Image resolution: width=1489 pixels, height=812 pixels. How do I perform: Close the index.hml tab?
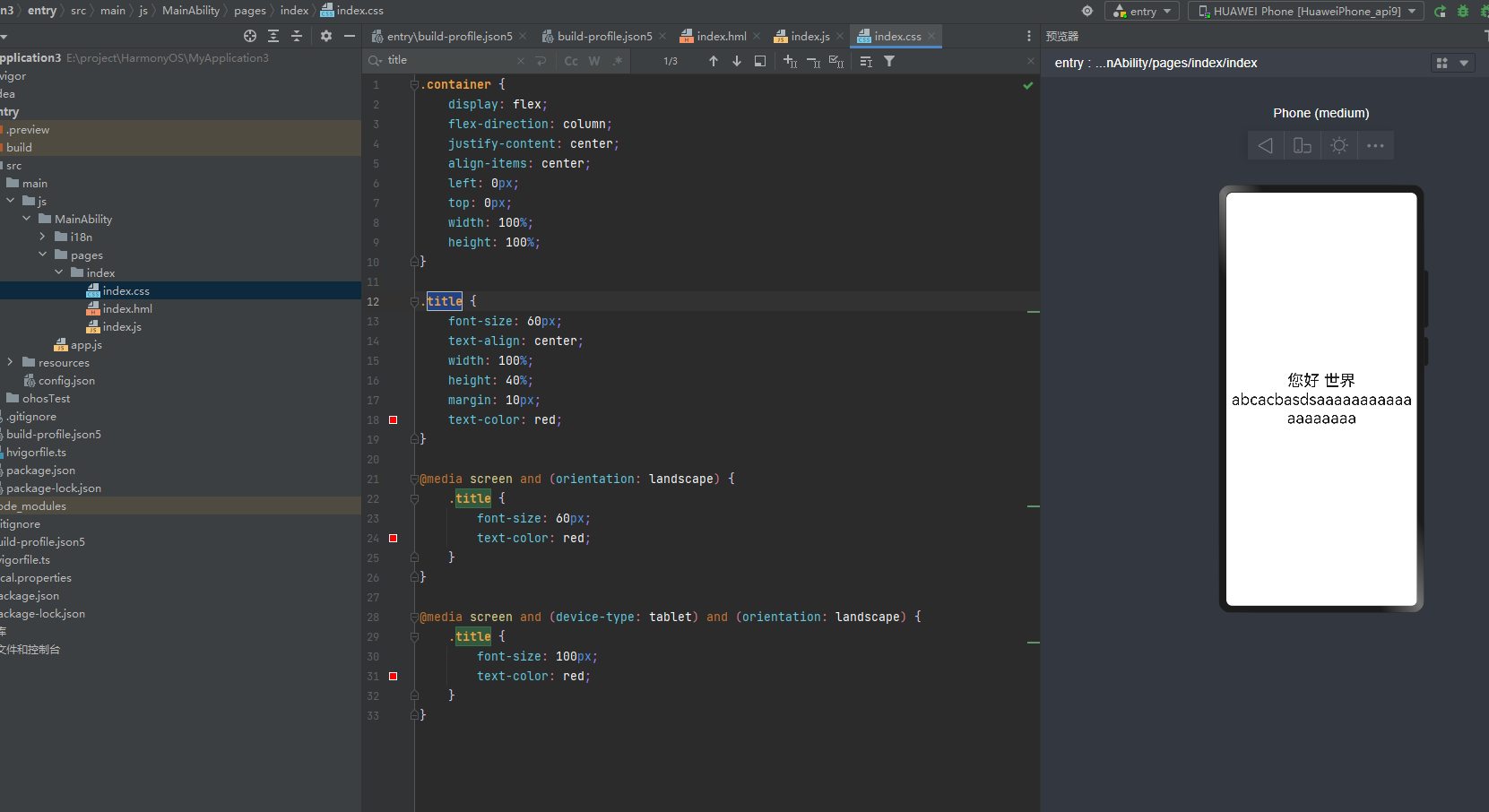point(757,36)
